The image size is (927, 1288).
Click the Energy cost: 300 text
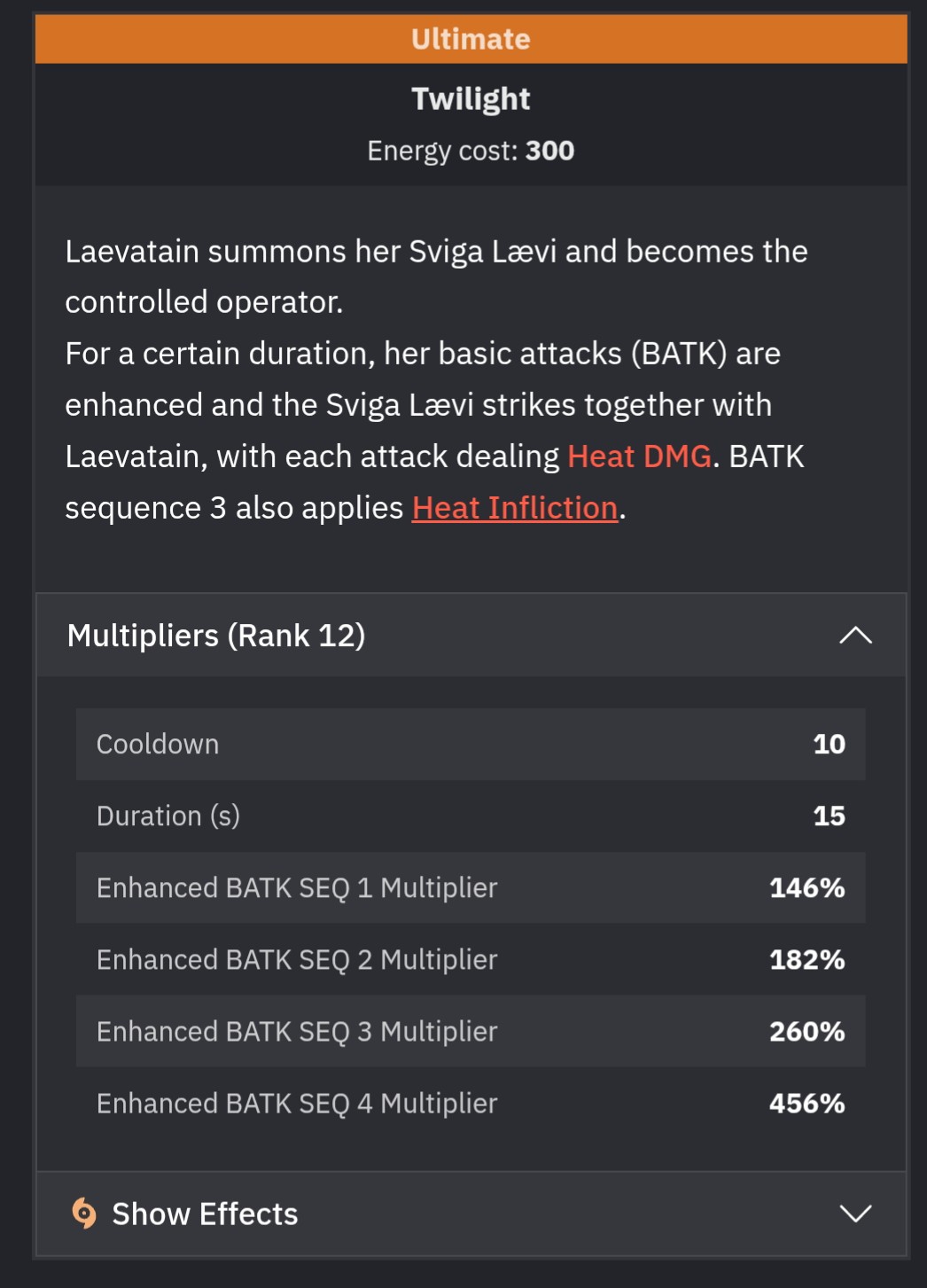click(x=471, y=151)
